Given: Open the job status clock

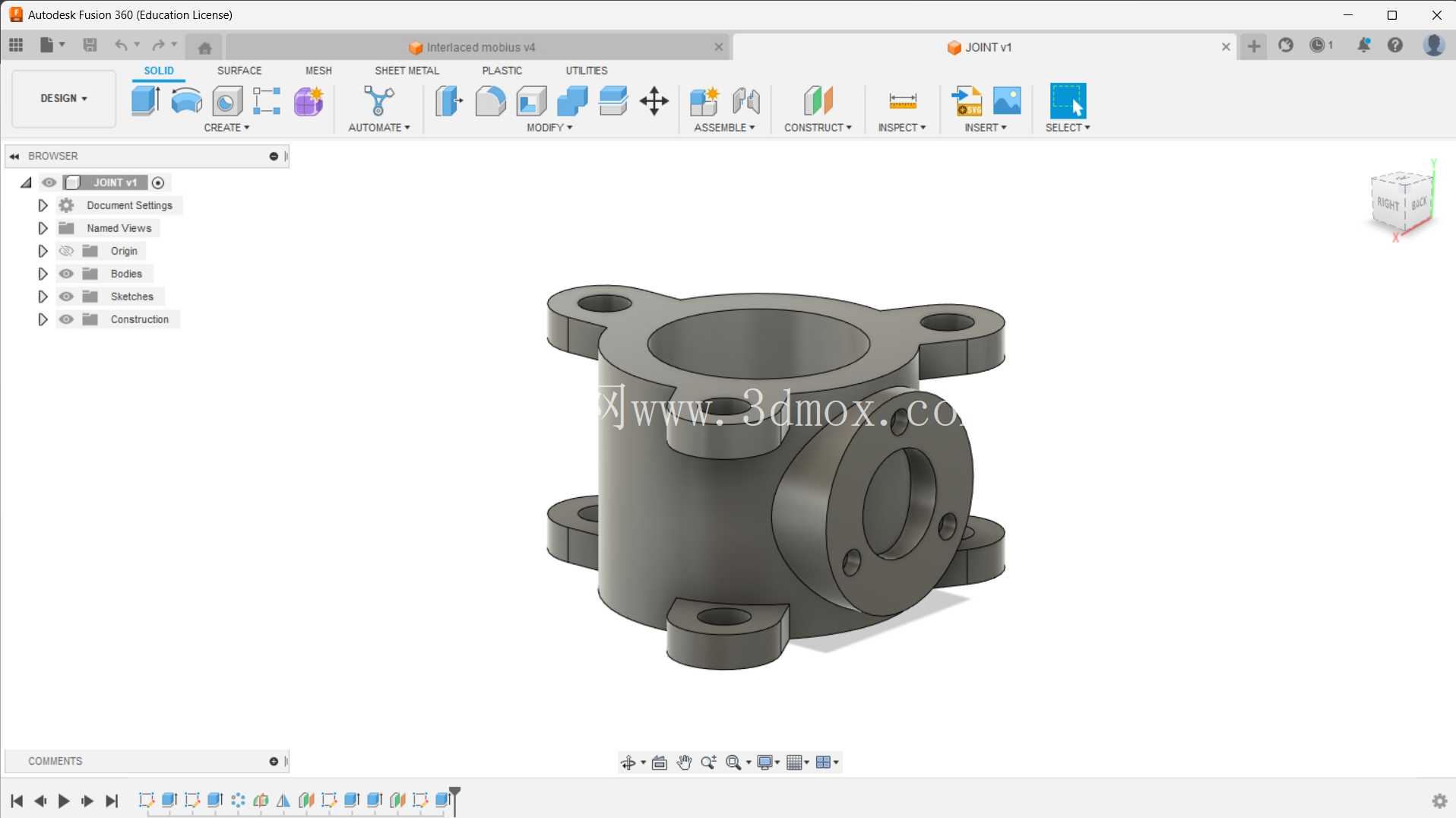Looking at the screenshot, I should [1321, 46].
